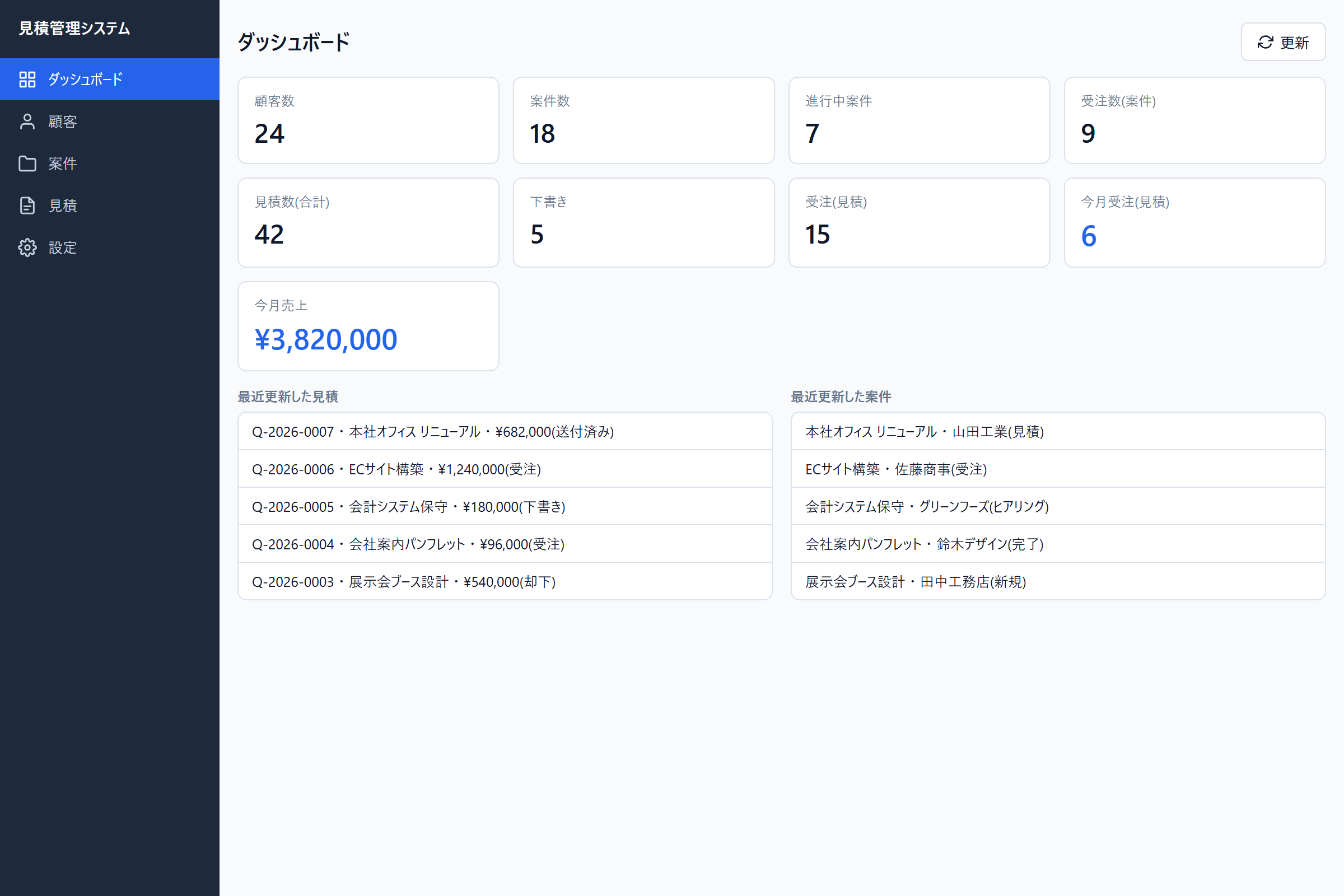Click the gear icon next to 設定
This screenshot has height=896, width=1344.
pyautogui.click(x=27, y=248)
